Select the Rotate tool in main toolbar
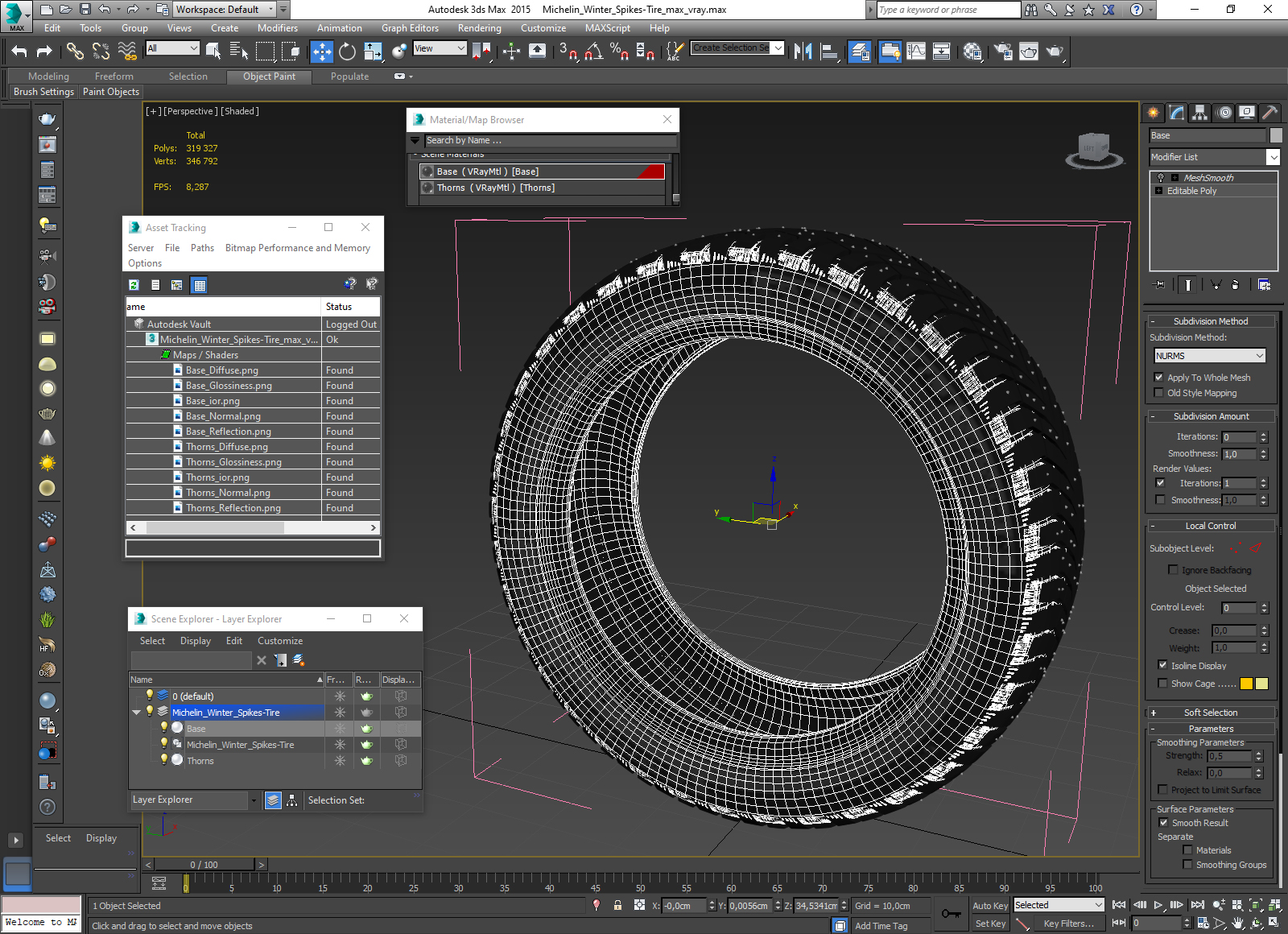 (347, 52)
